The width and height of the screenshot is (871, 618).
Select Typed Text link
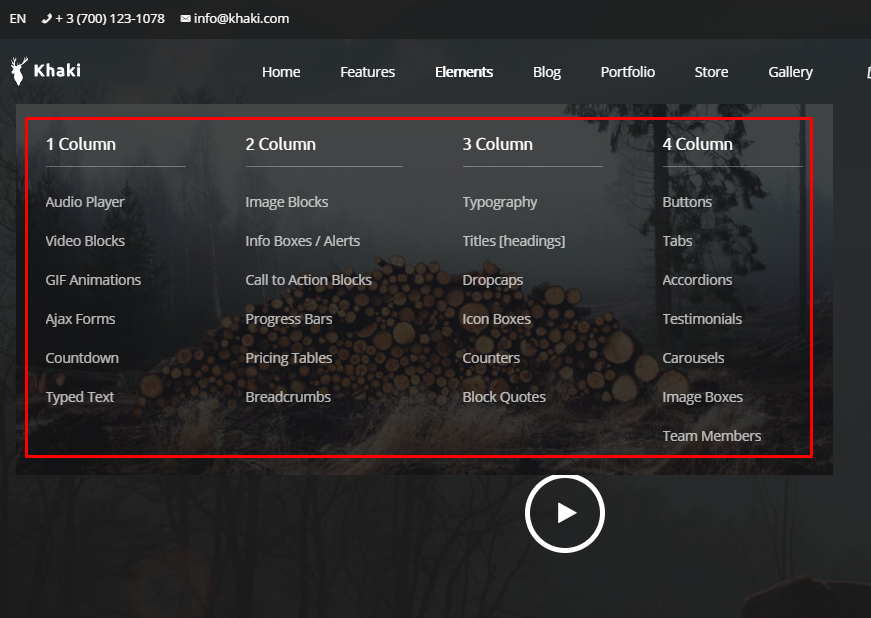pos(80,397)
